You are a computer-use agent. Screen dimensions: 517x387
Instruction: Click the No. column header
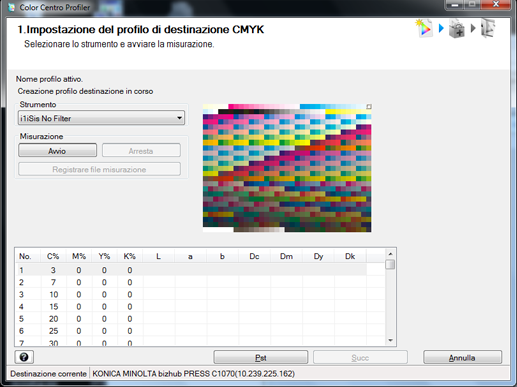28,256
